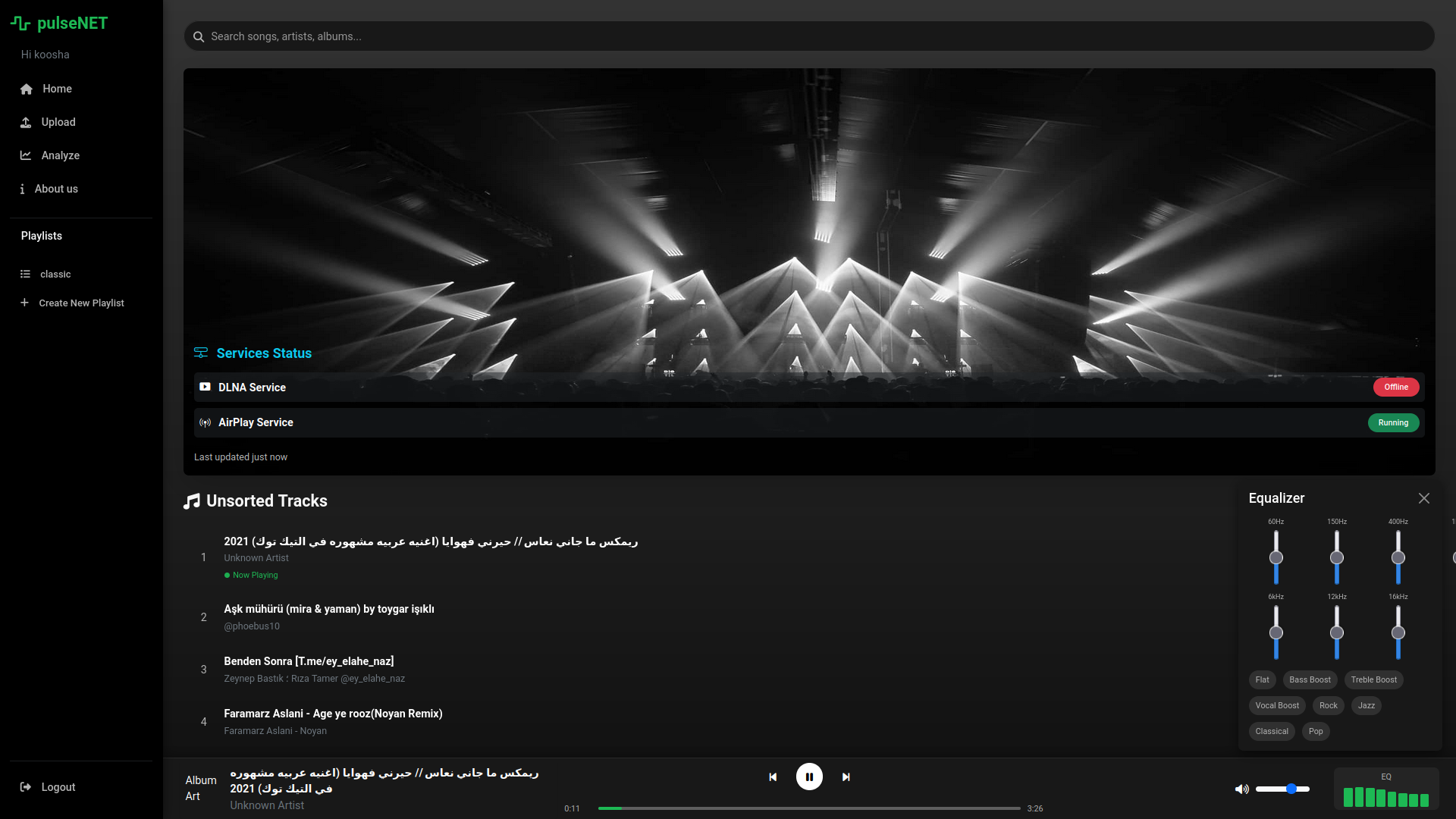Select the Bass Boost equalizer preset

pos(1310,679)
